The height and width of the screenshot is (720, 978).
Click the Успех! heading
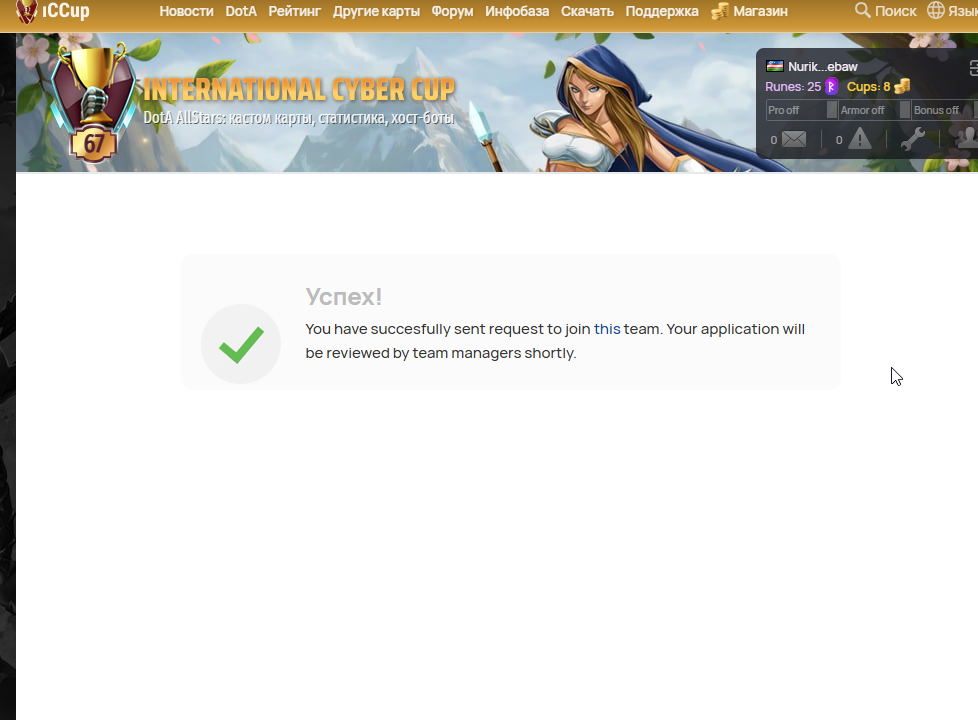click(x=344, y=296)
